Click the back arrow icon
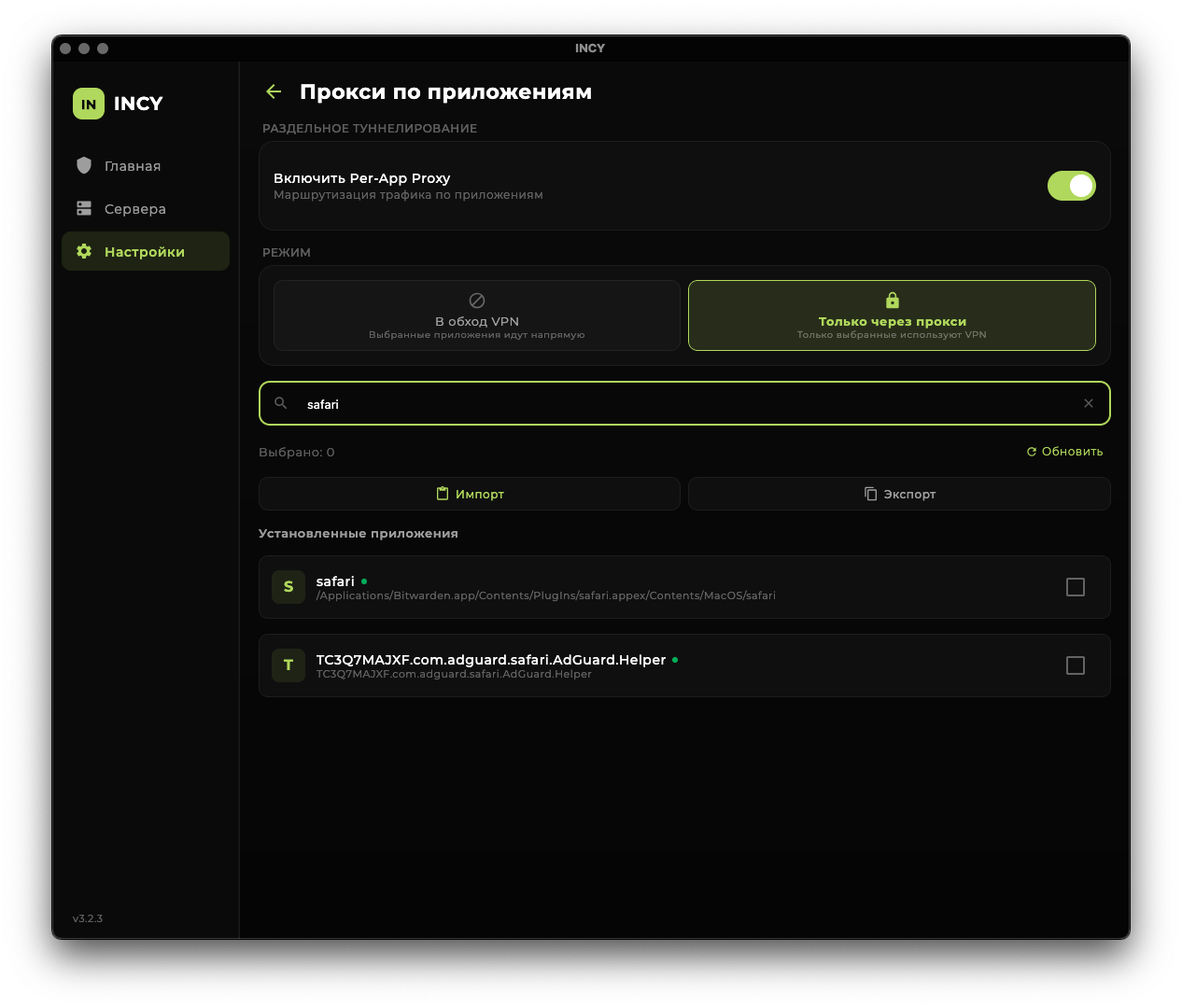Viewport: 1182px width, 1008px height. pos(274,91)
